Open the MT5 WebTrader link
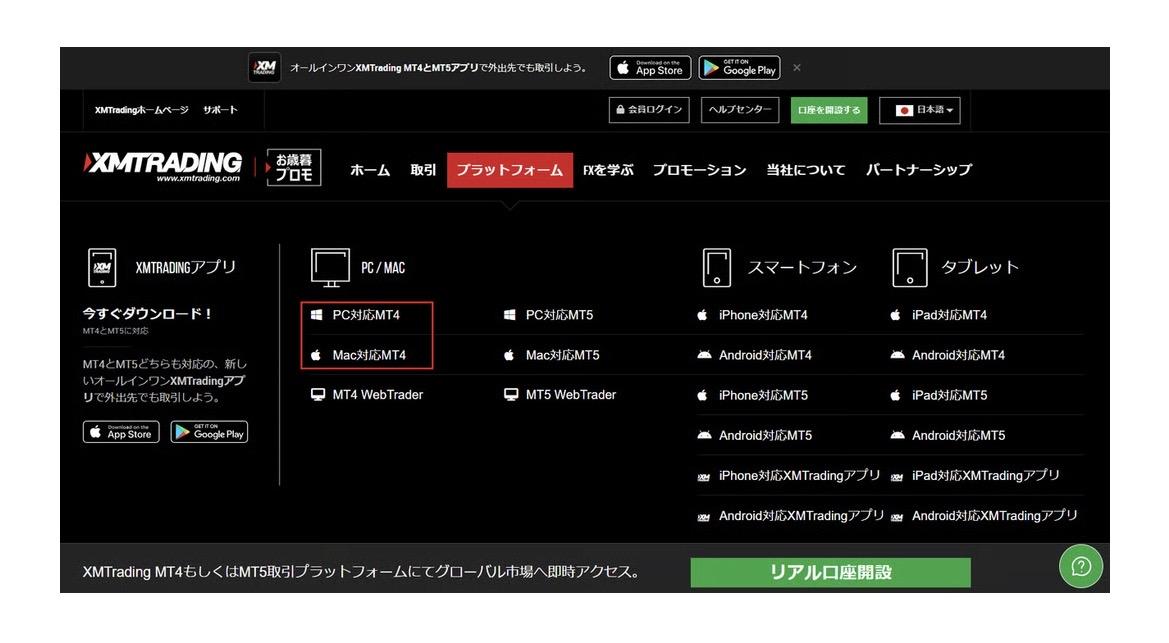This screenshot has width=1169, height=643. coord(570,395)
